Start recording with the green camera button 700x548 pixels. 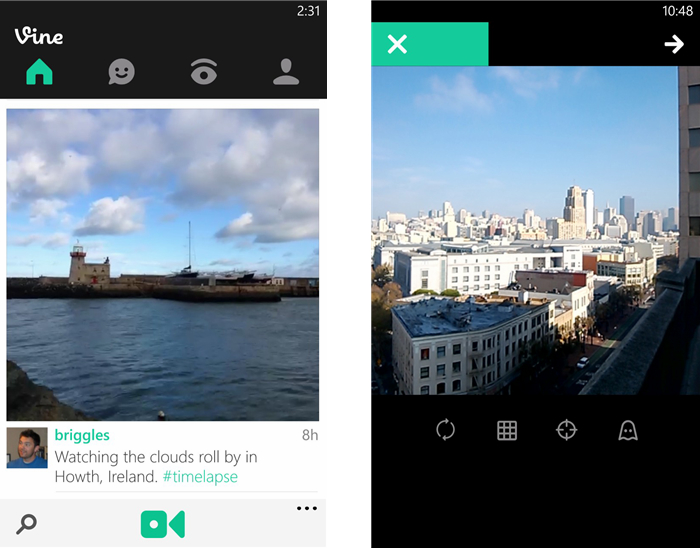(163, 524)
